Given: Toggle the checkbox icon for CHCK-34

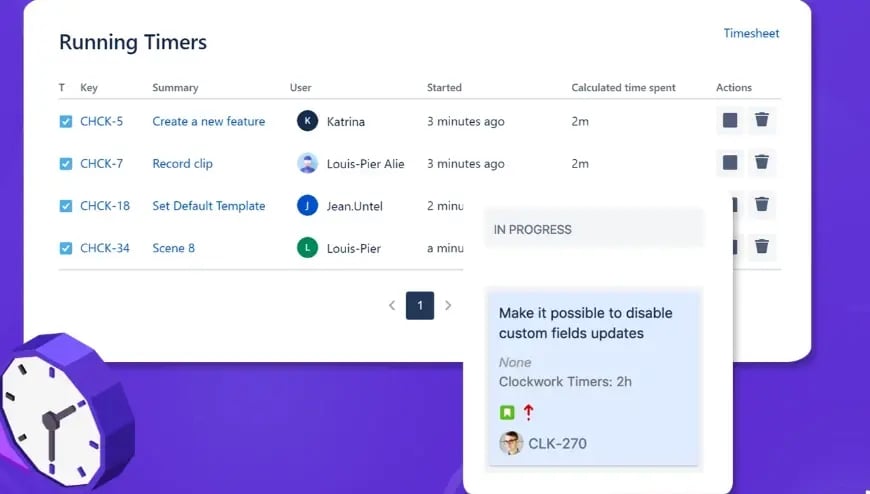Looking at the screenshot, I should click(x=65, y=248).
